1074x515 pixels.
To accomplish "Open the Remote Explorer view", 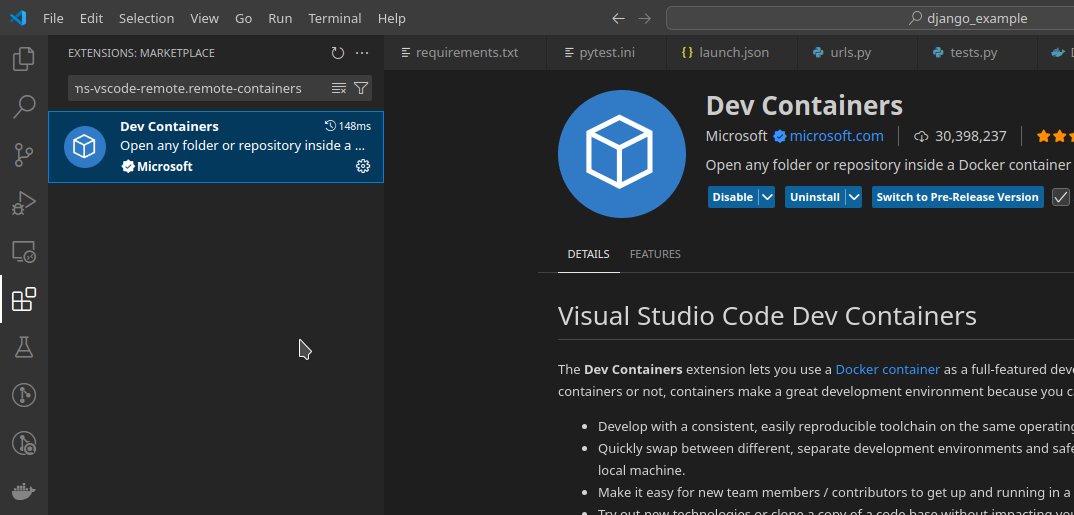I will (24, 251).
